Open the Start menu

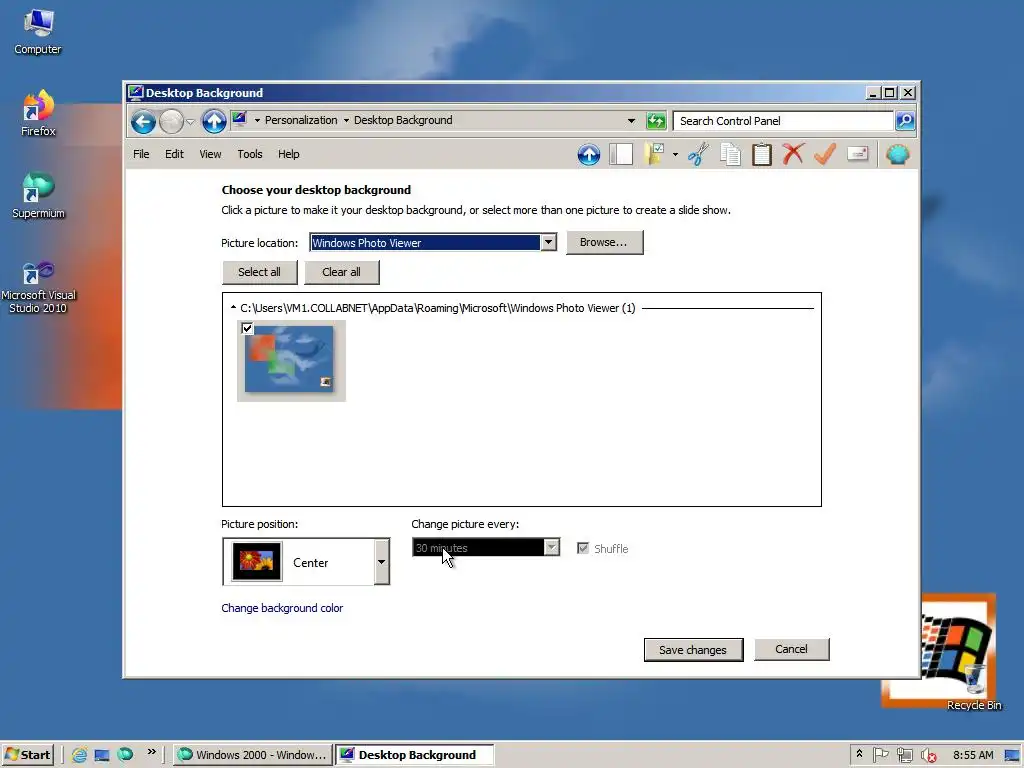tap(27, 755)
